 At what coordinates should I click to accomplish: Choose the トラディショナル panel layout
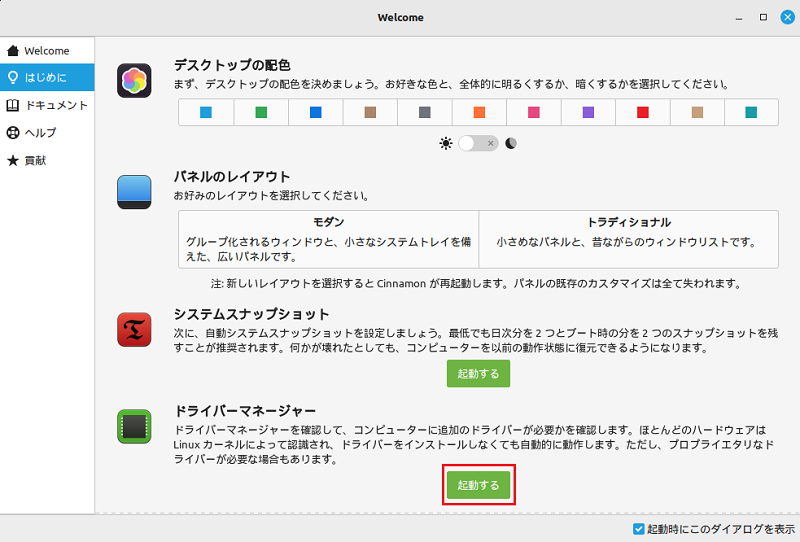pos(629,239)
